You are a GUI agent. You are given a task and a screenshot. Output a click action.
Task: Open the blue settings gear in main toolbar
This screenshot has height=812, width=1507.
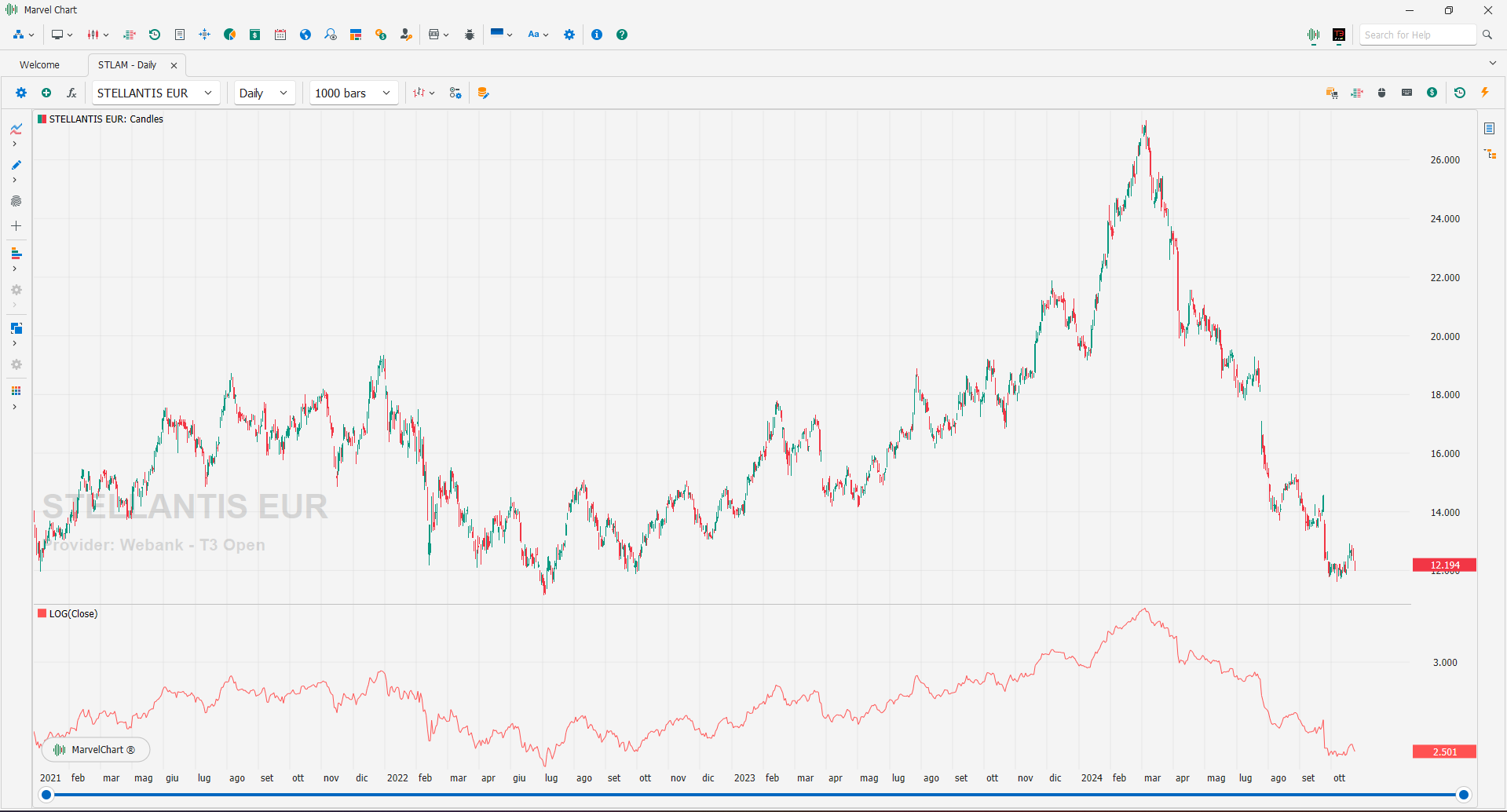tap(569, 35)
